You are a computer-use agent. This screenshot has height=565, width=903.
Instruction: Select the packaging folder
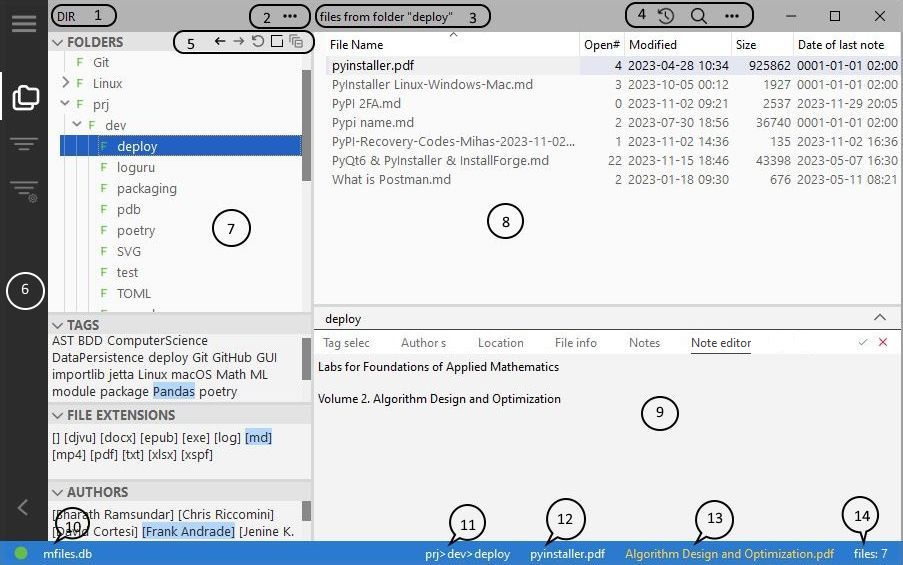click(147, 189)
